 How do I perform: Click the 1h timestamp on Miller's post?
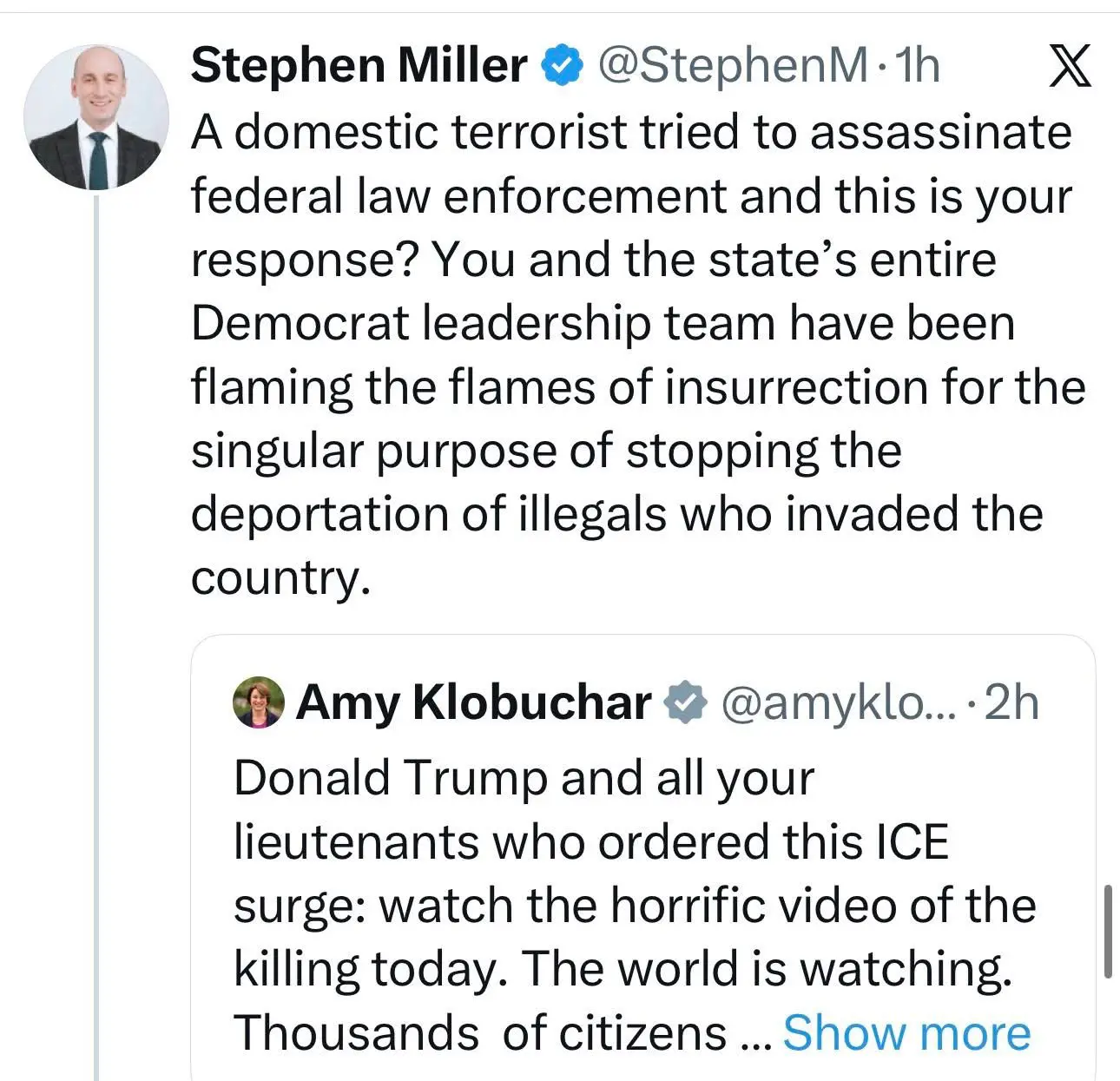click(917, 66)
